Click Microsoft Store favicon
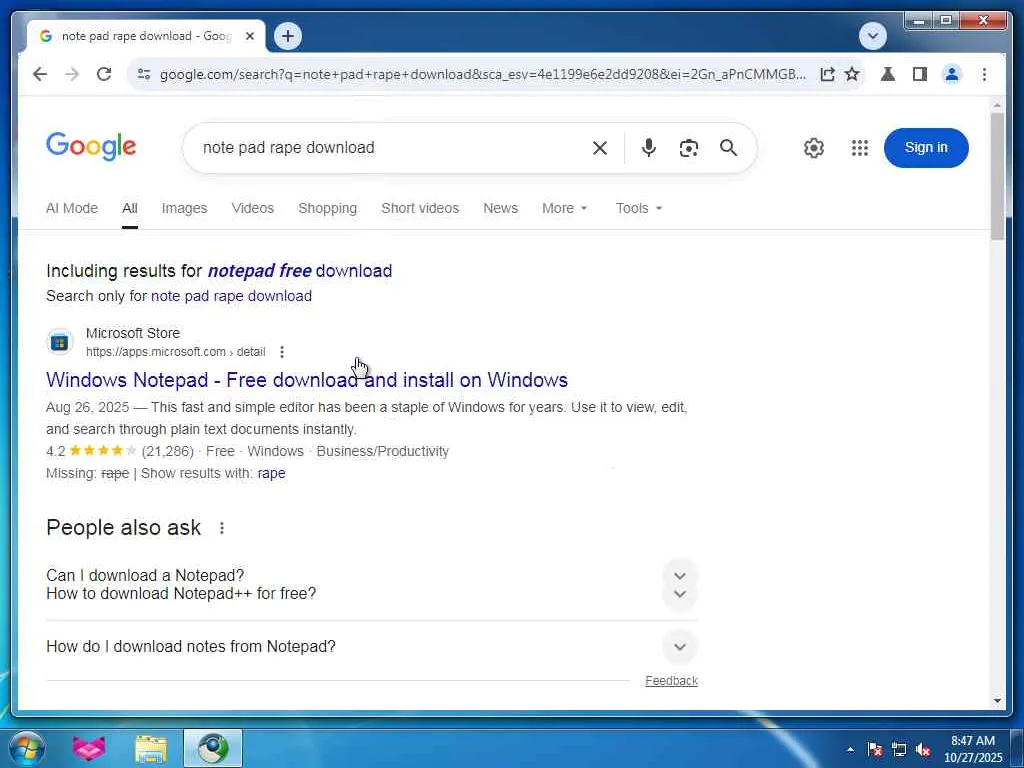 (x=59, y=342)
